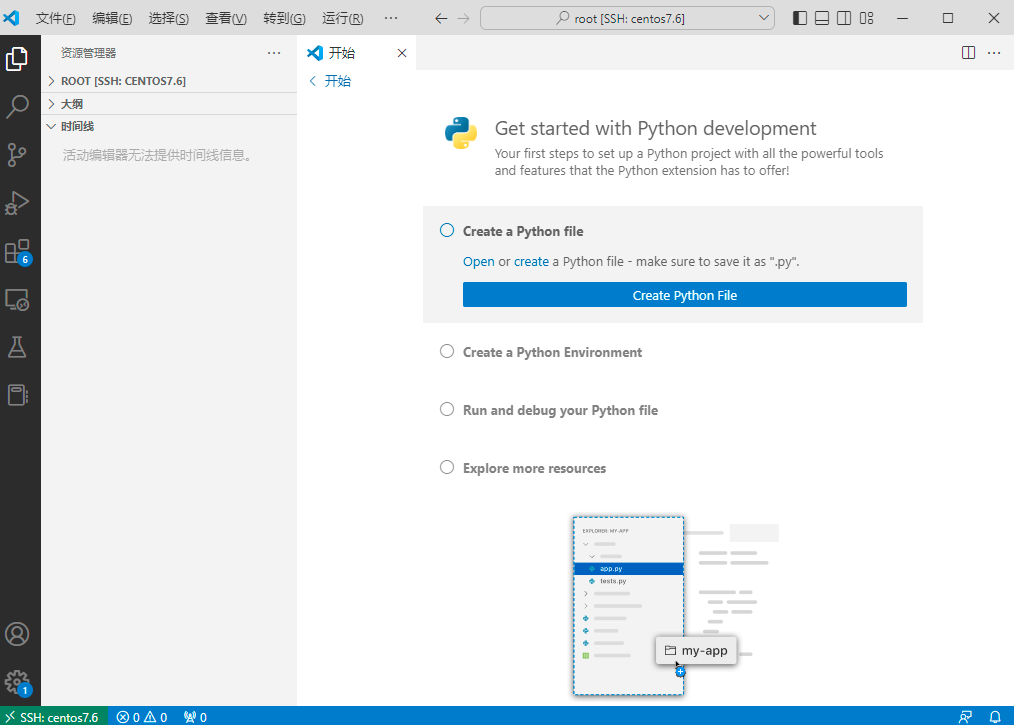
Task: Open errors and warnings status item
Action: pos(142,717)
